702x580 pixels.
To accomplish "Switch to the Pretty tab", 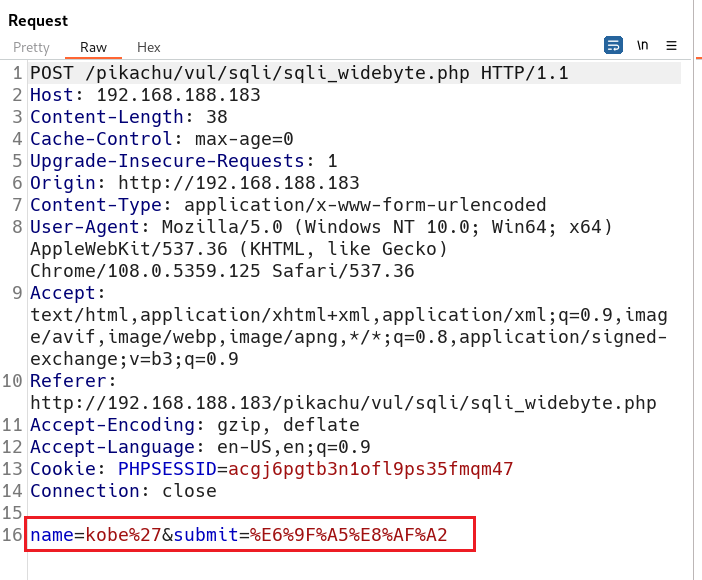I will click(x=31, y=47).
